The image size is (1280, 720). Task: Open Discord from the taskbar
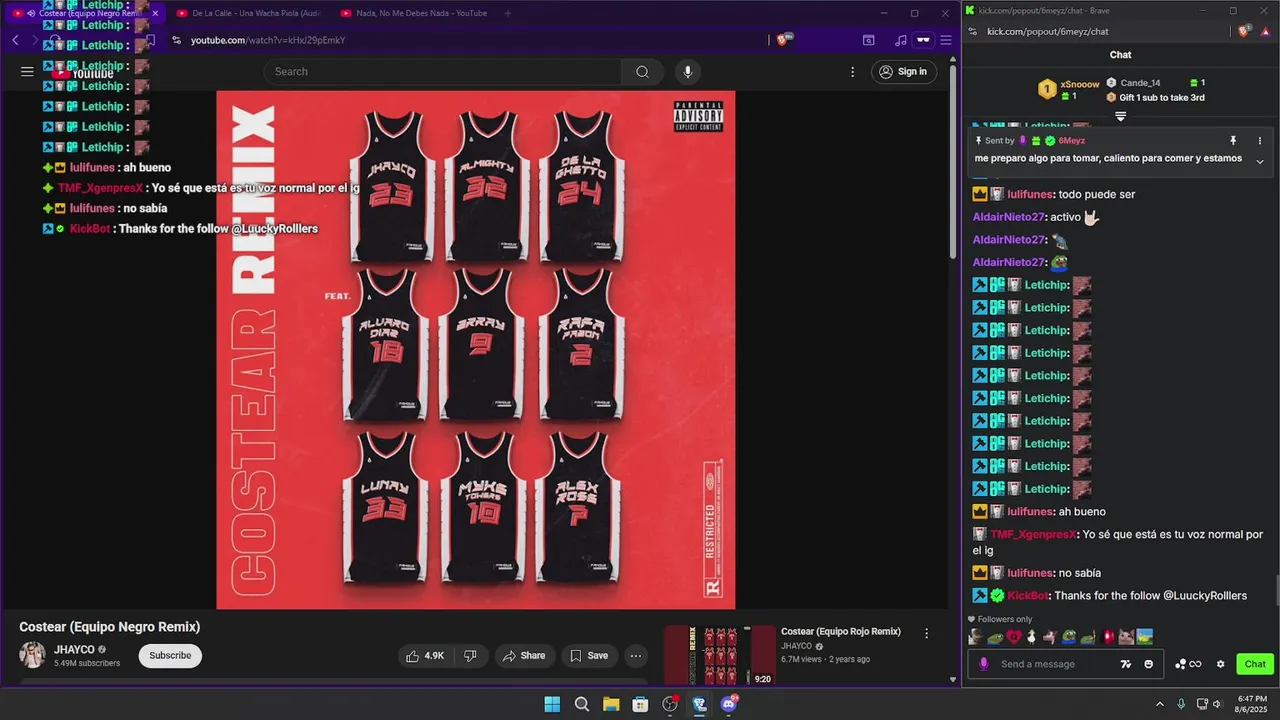pyautogui.click(x=729, y=704)
